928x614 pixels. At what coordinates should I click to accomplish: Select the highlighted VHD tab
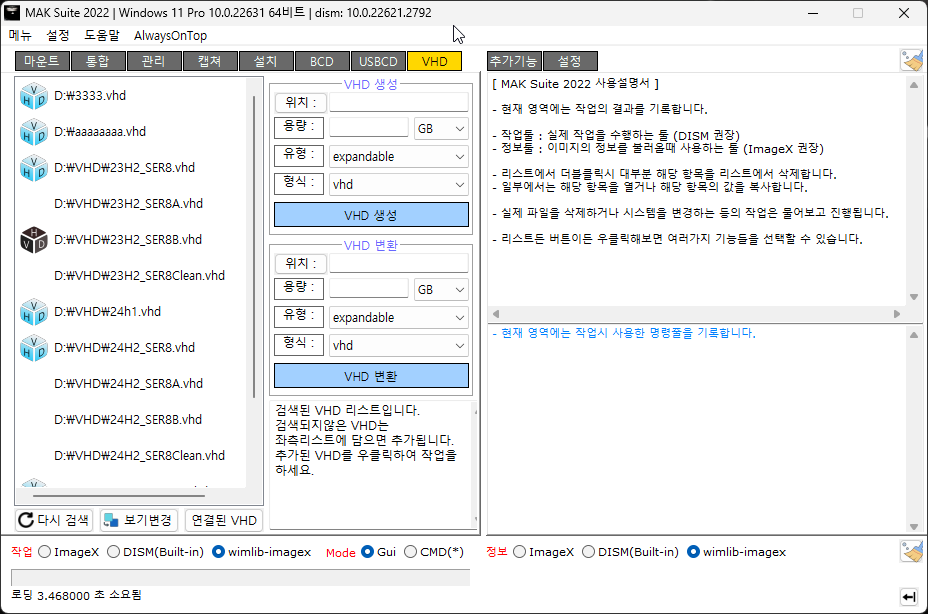click(434, 61)
